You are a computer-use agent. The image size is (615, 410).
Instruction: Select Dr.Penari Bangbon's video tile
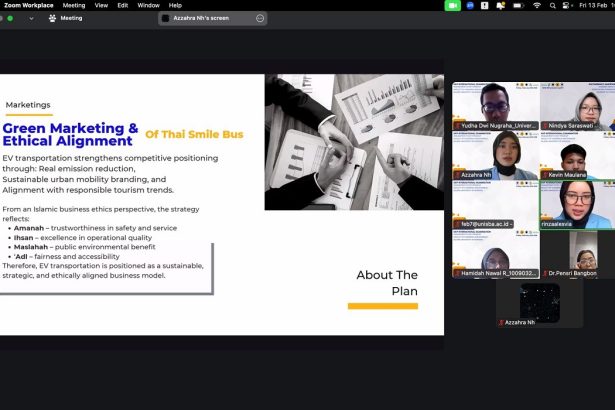point(577,254)
